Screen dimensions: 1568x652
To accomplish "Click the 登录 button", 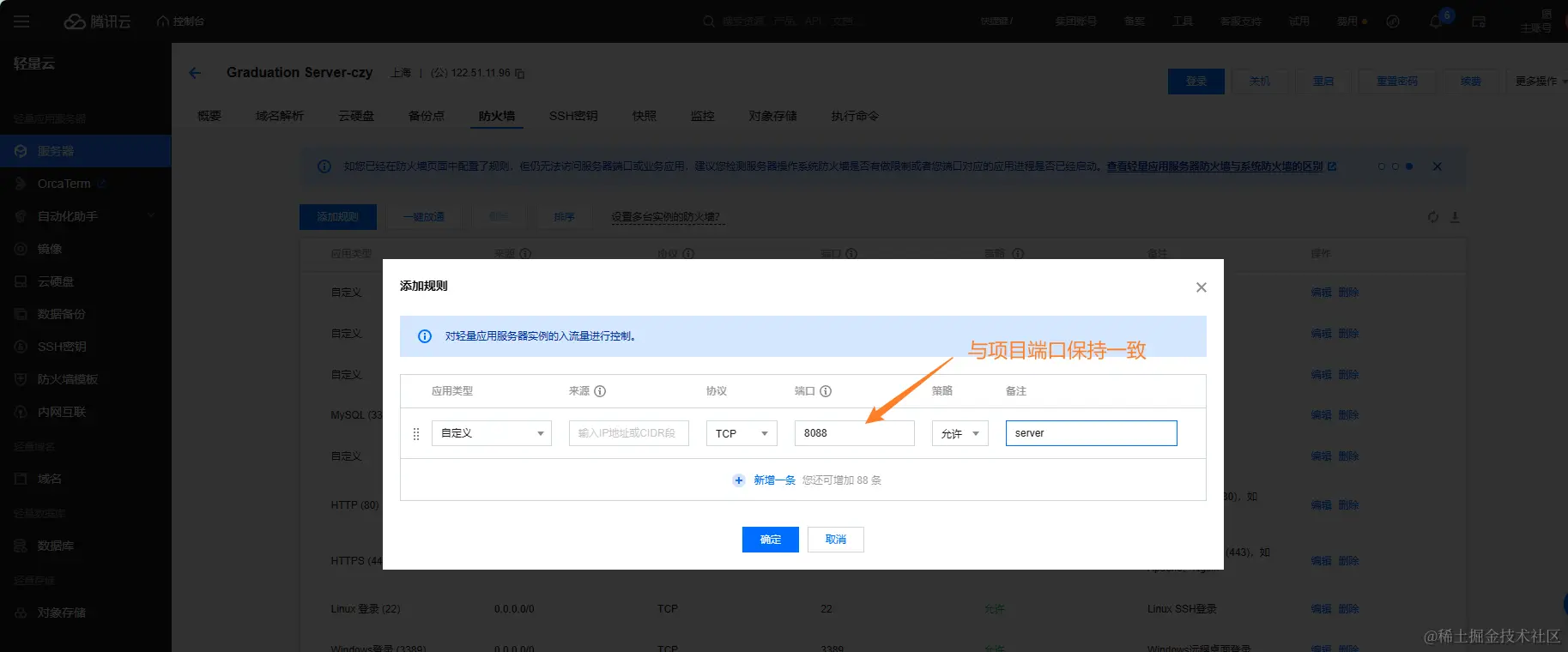I will [x=1196, y=81].
